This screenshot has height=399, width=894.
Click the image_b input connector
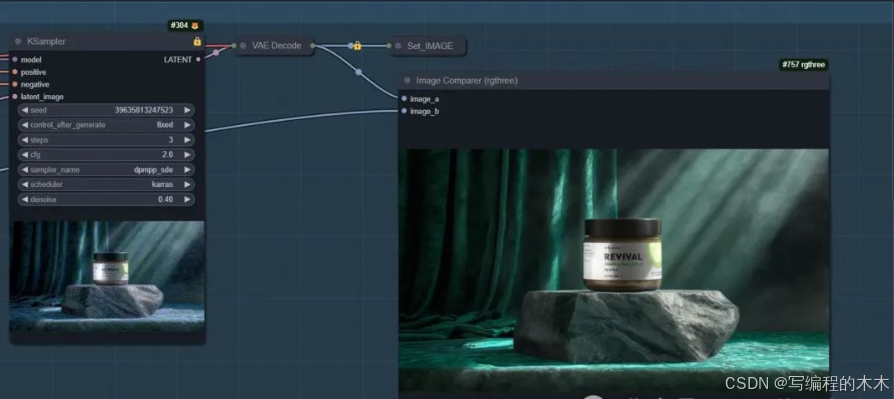[404, 111]
